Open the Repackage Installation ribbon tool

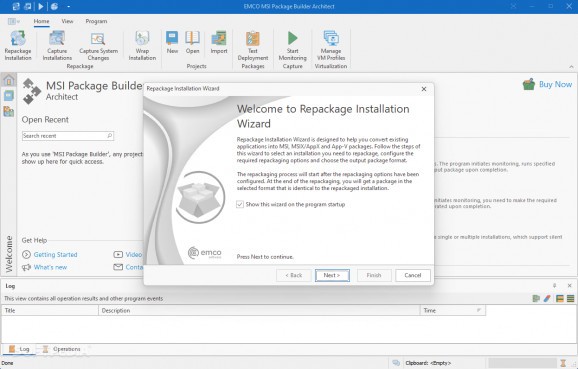click(18, 46)
